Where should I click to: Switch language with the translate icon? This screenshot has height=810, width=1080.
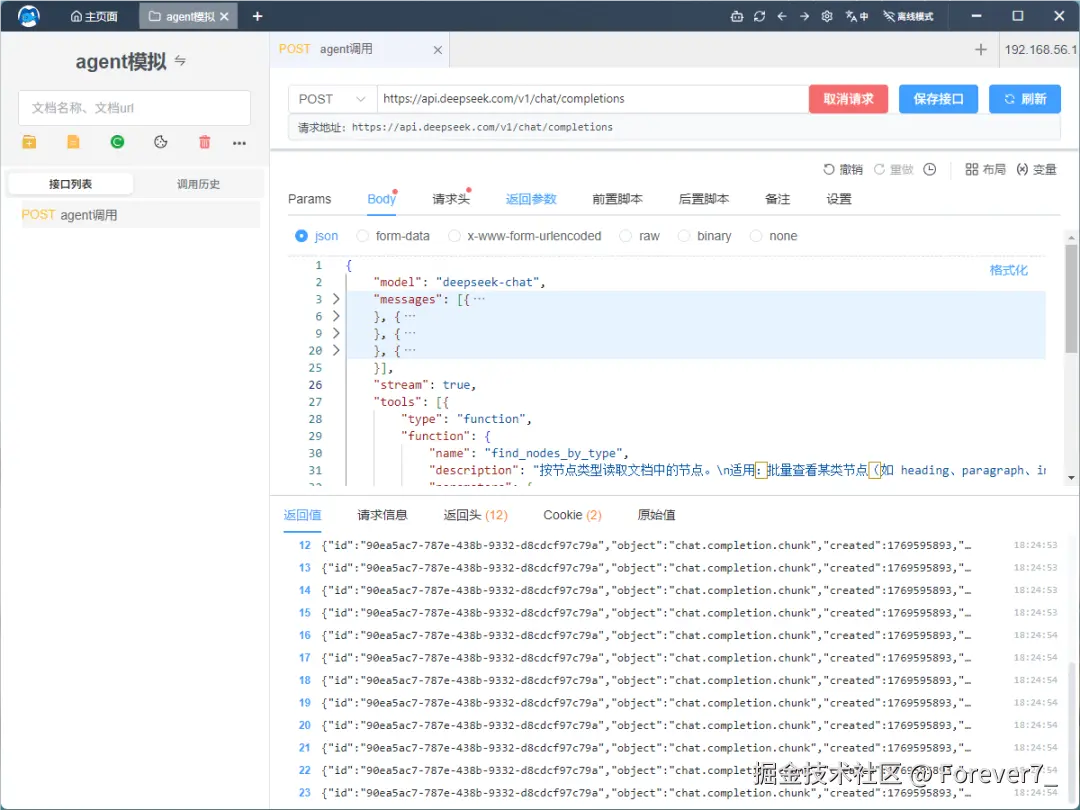[856, 17]
